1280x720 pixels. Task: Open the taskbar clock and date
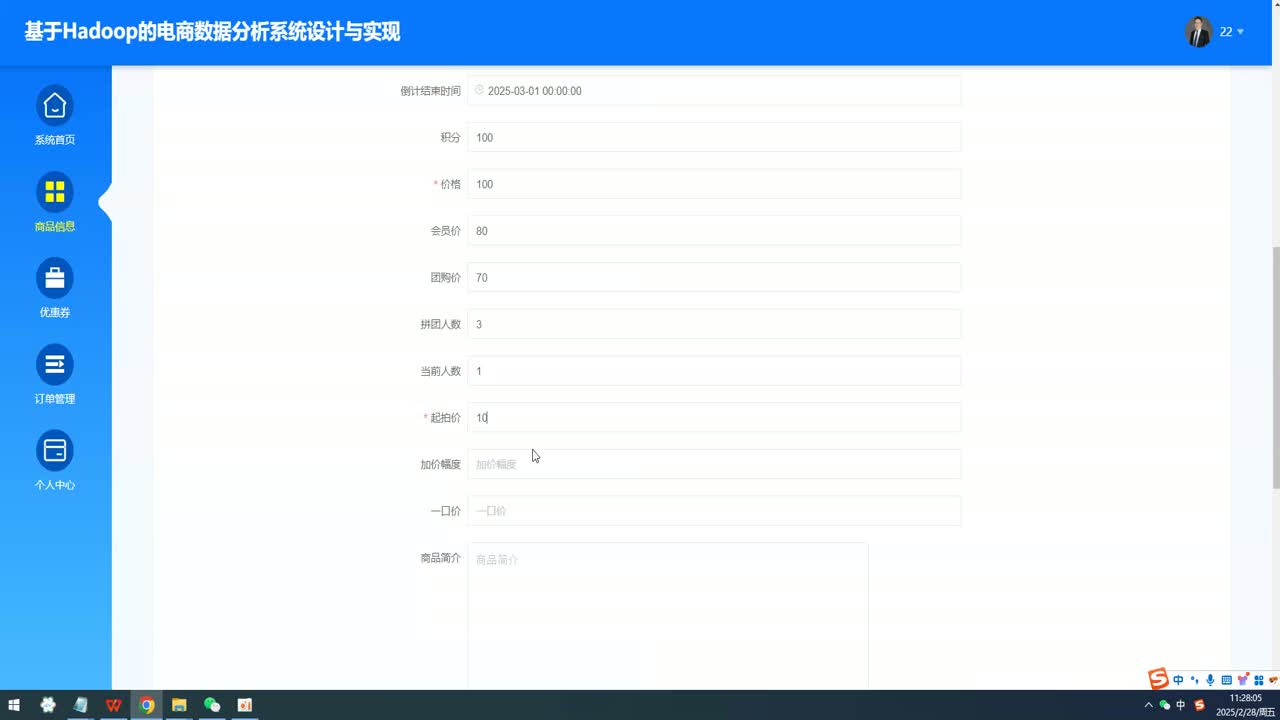click(1245, 705)
